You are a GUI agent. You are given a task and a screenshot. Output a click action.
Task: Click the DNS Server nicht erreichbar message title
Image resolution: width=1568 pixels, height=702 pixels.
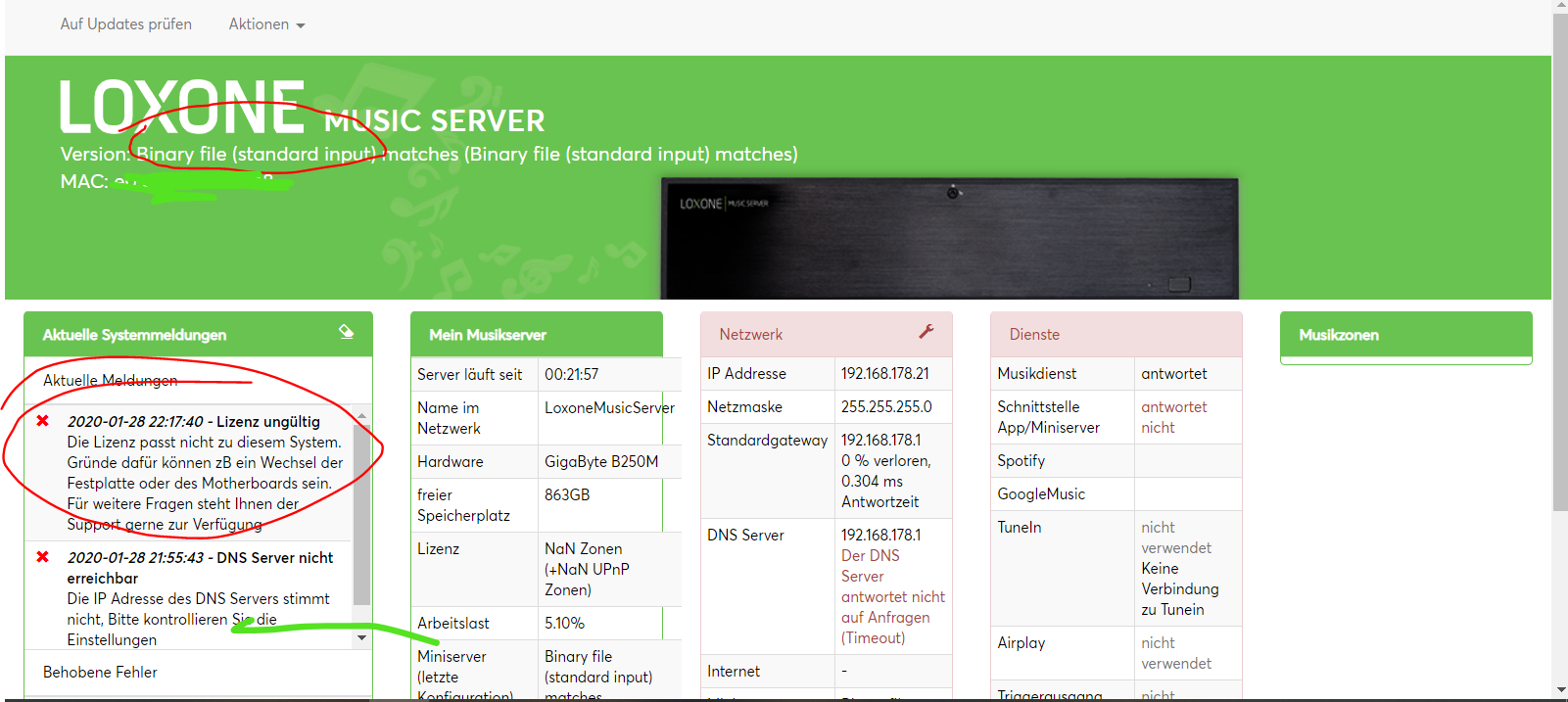click(x=200, y=568)
